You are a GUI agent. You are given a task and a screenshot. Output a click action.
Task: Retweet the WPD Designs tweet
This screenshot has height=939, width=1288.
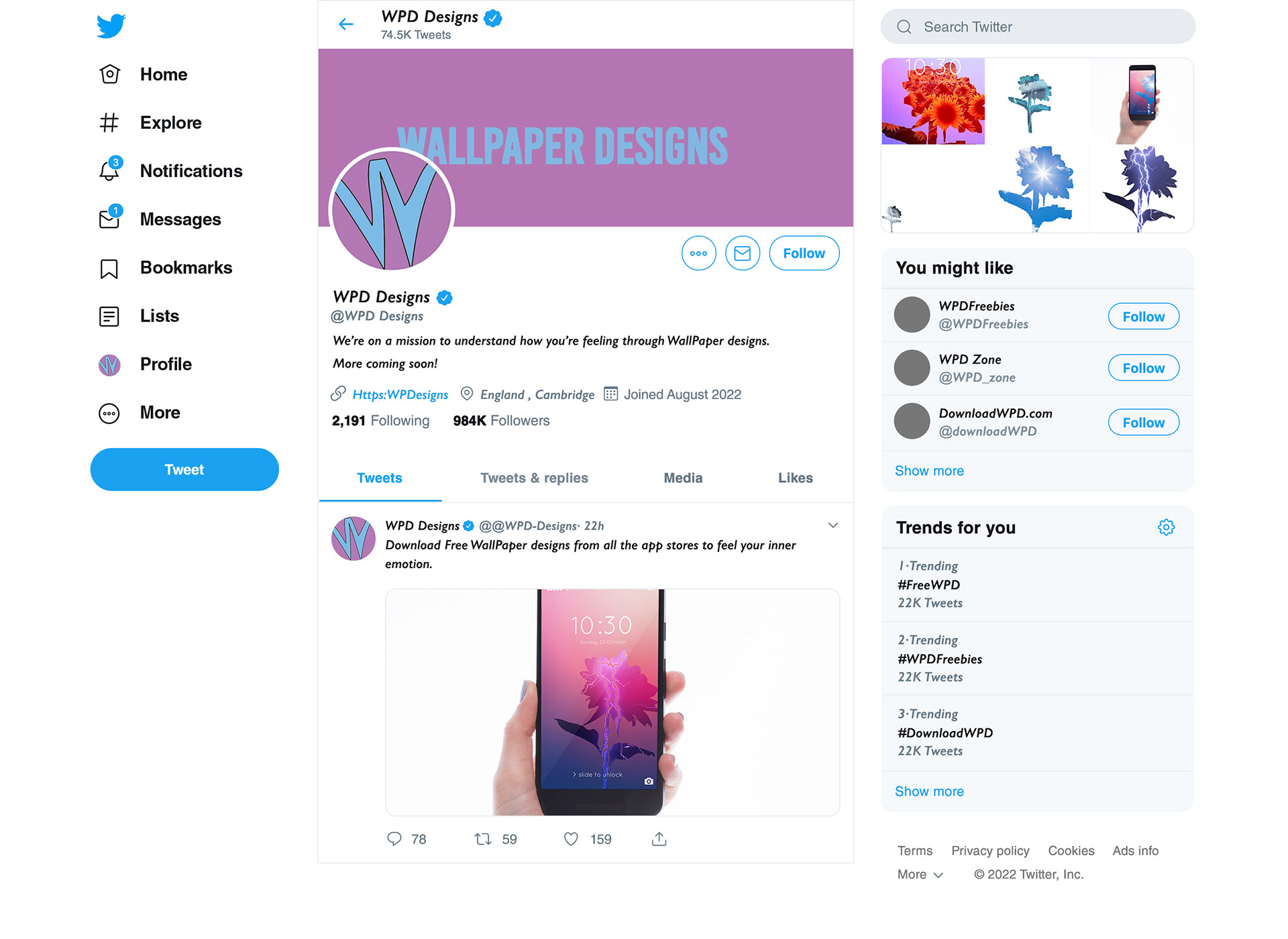[x=483, y=839]
